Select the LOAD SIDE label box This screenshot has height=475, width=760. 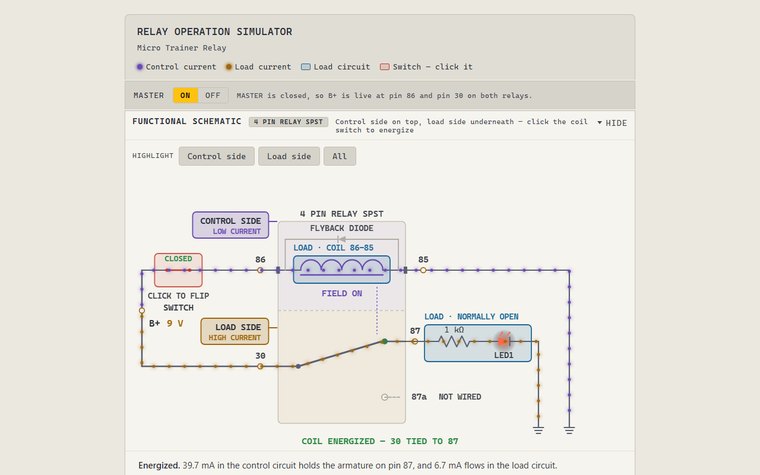click(x=235, y=332)
